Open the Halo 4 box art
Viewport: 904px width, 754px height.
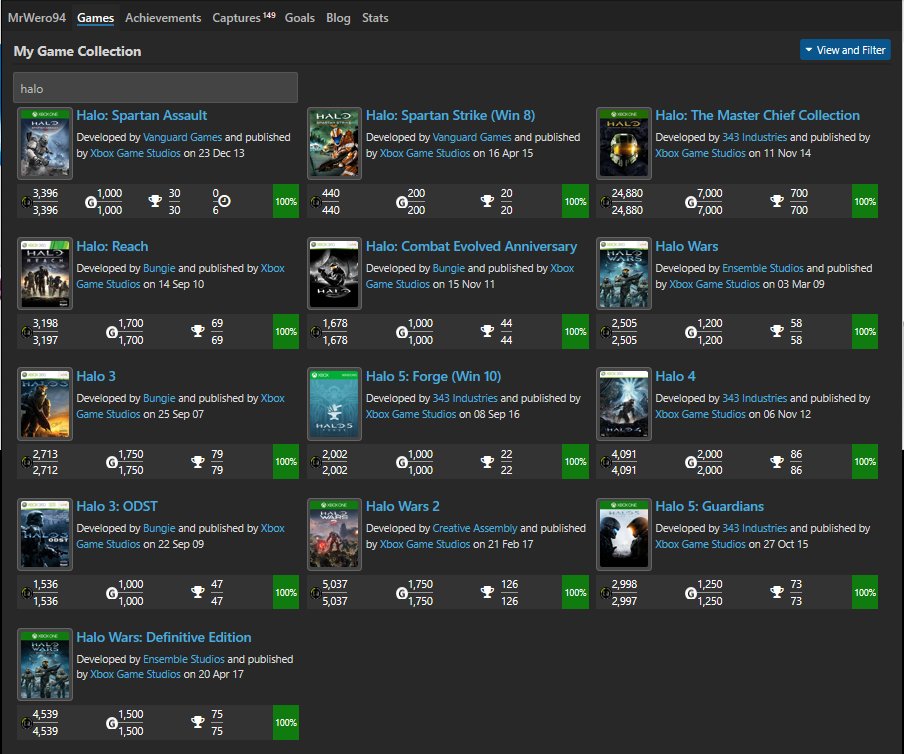click(x=624, y=404)
